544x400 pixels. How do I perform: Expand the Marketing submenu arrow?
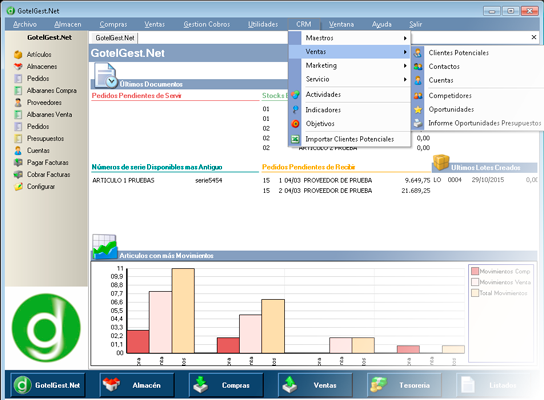click(405, 66)
